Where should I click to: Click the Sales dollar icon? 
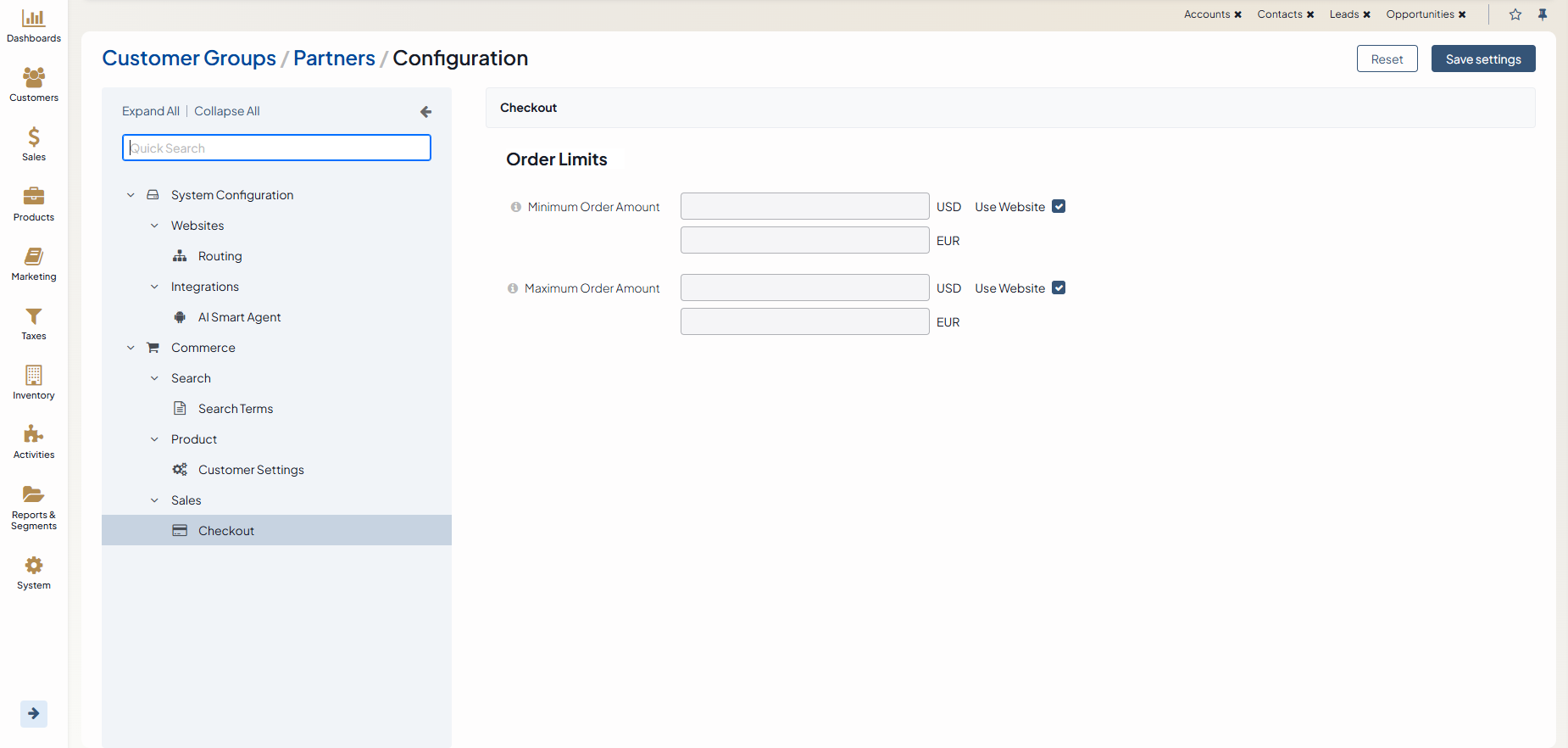(33, 137)
